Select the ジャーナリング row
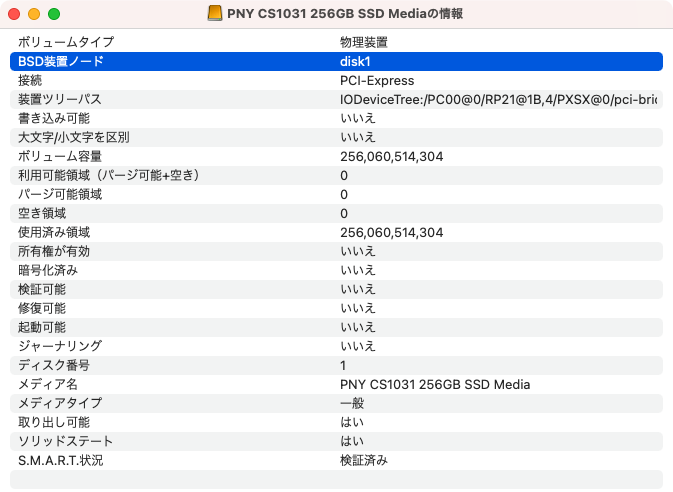The height and width of the screenshot is (492, 673). pos(336,346)
